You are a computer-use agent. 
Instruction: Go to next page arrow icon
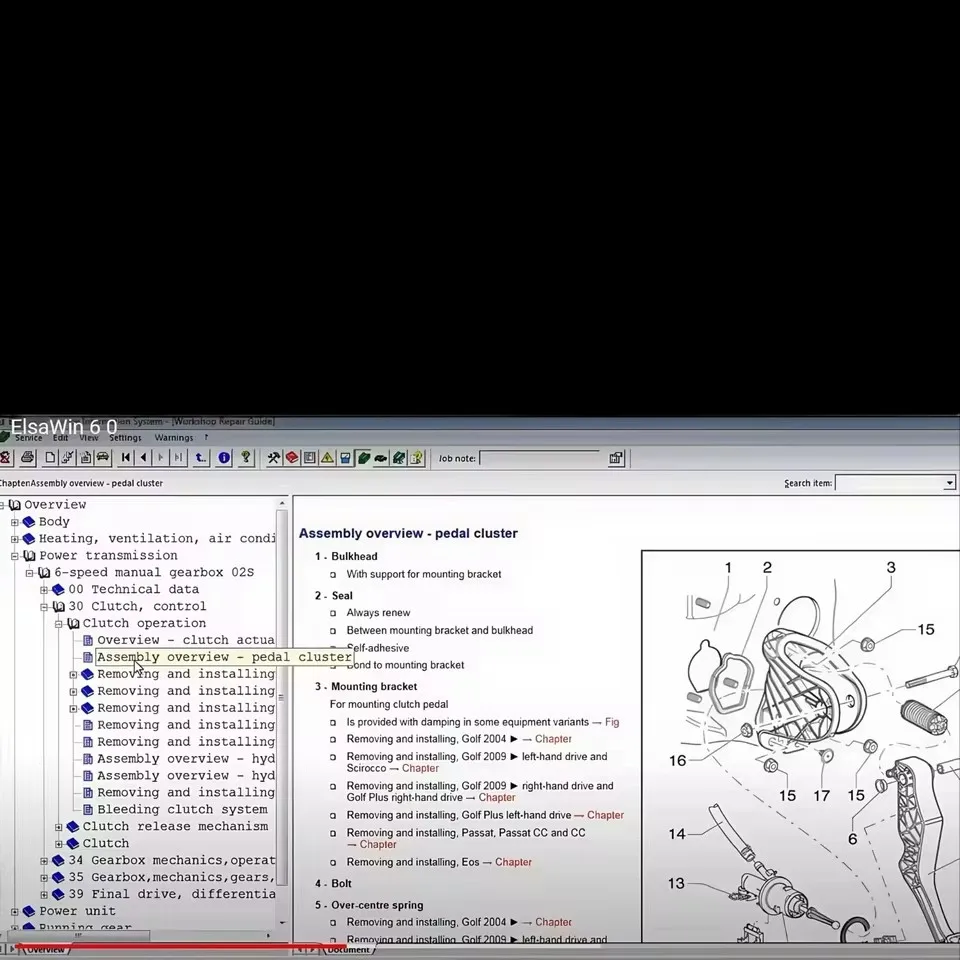coord(161,457)
